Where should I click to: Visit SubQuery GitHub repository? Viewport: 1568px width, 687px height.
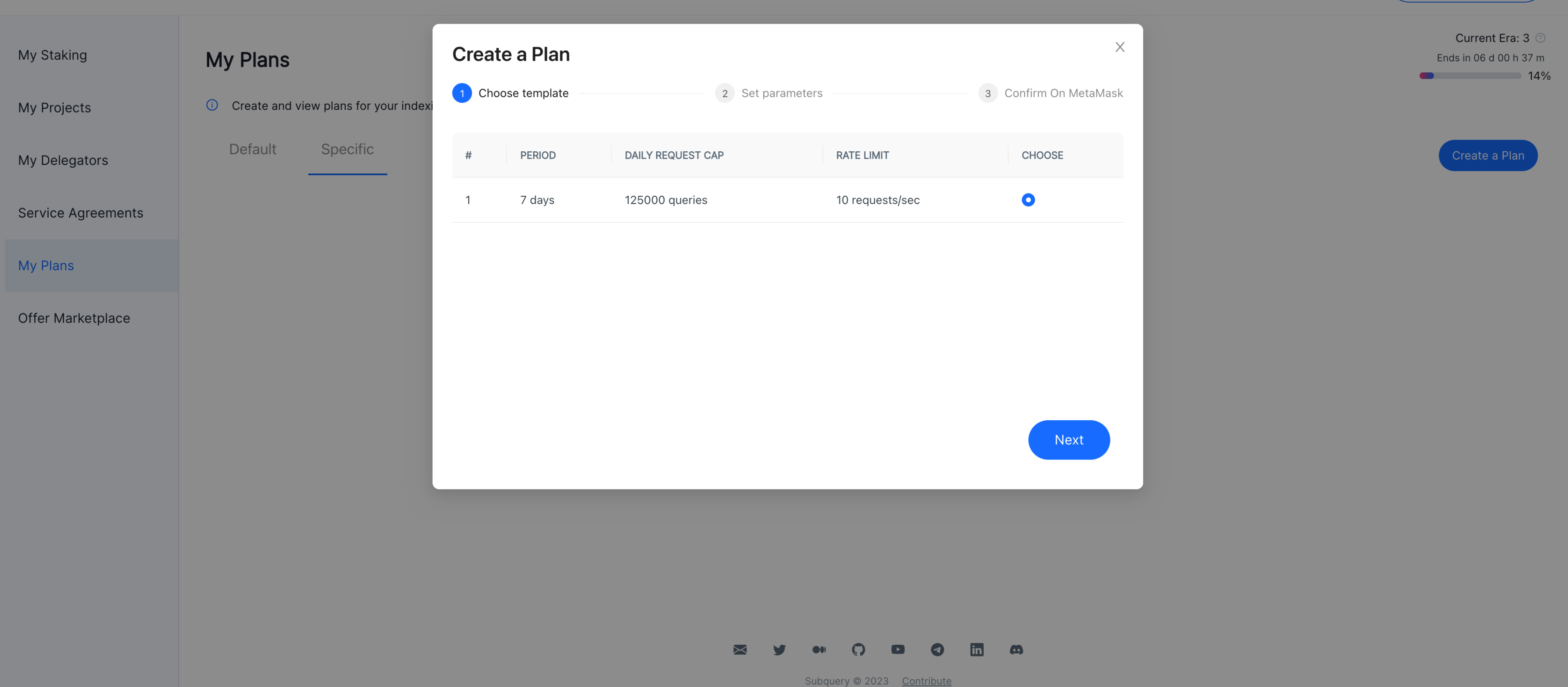point(858,649)
